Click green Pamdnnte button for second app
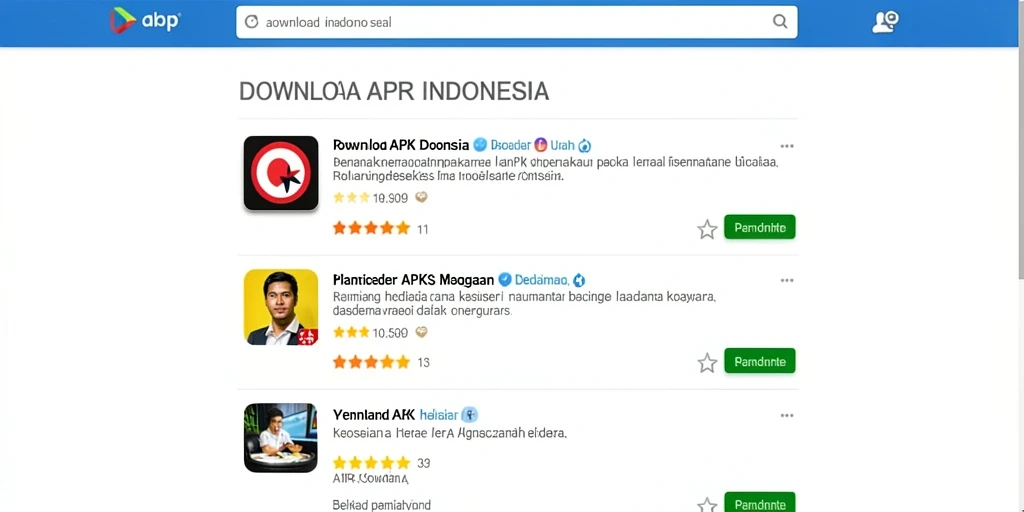Screen dimensions: 1024x512 760,360
